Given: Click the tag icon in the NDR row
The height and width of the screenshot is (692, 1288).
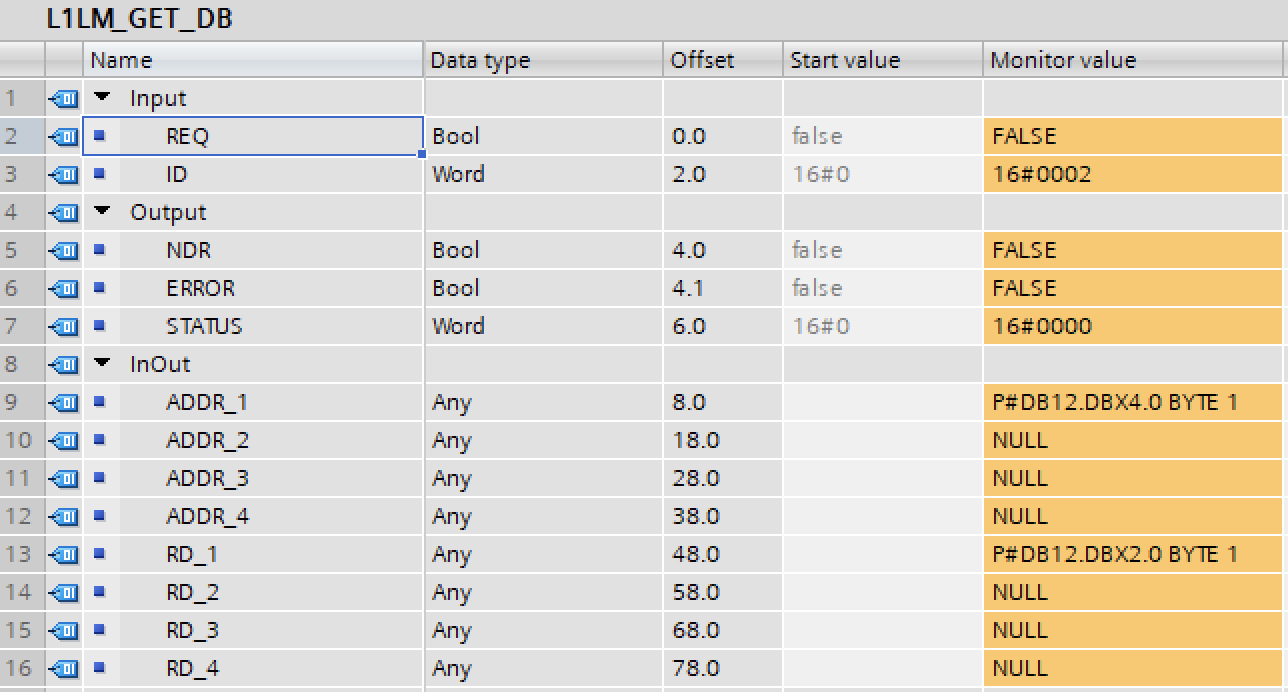Looking at the screenshot, I should pyautogui.click(x=63, y=251).
